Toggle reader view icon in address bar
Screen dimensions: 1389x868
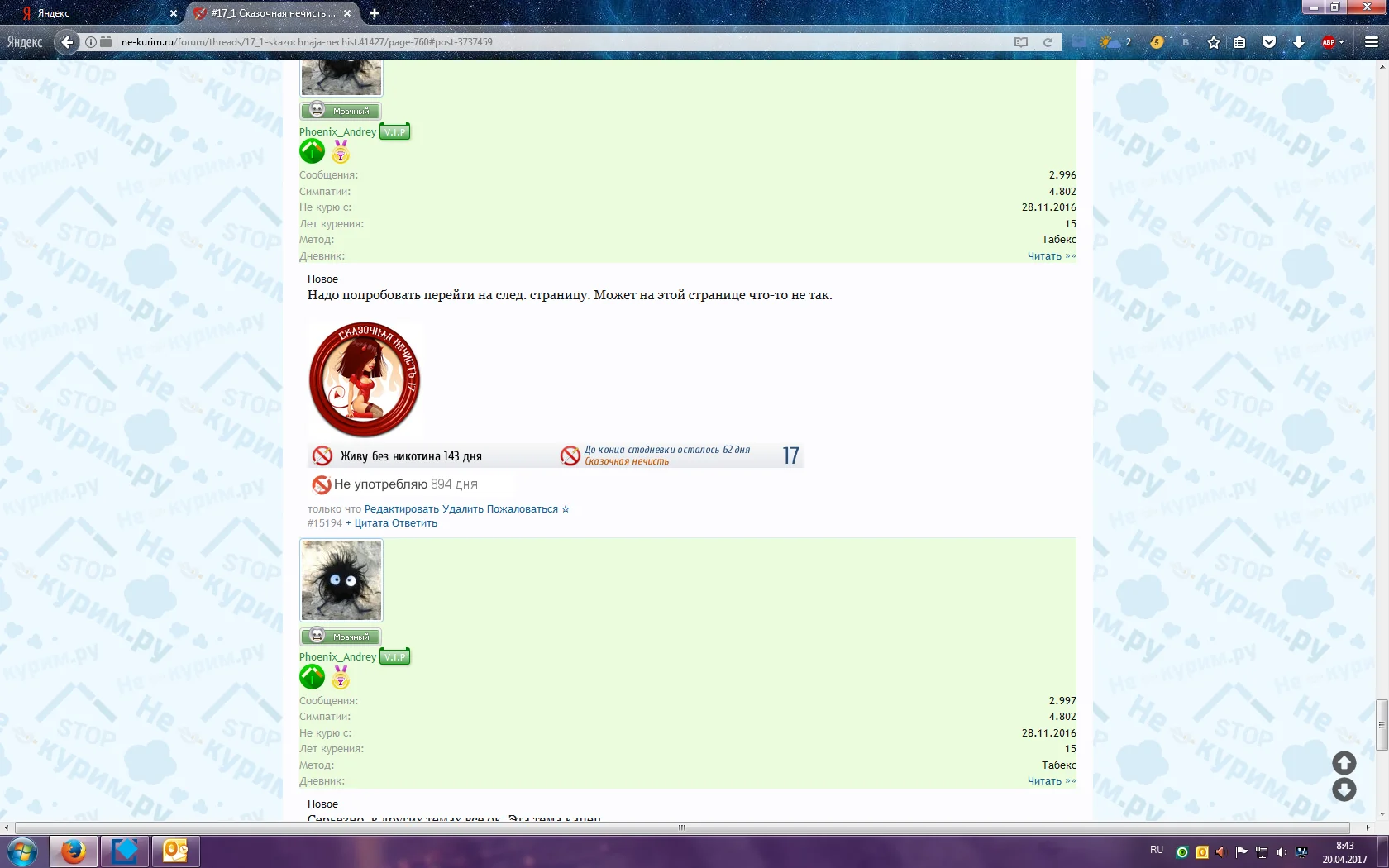[1021, 42]
